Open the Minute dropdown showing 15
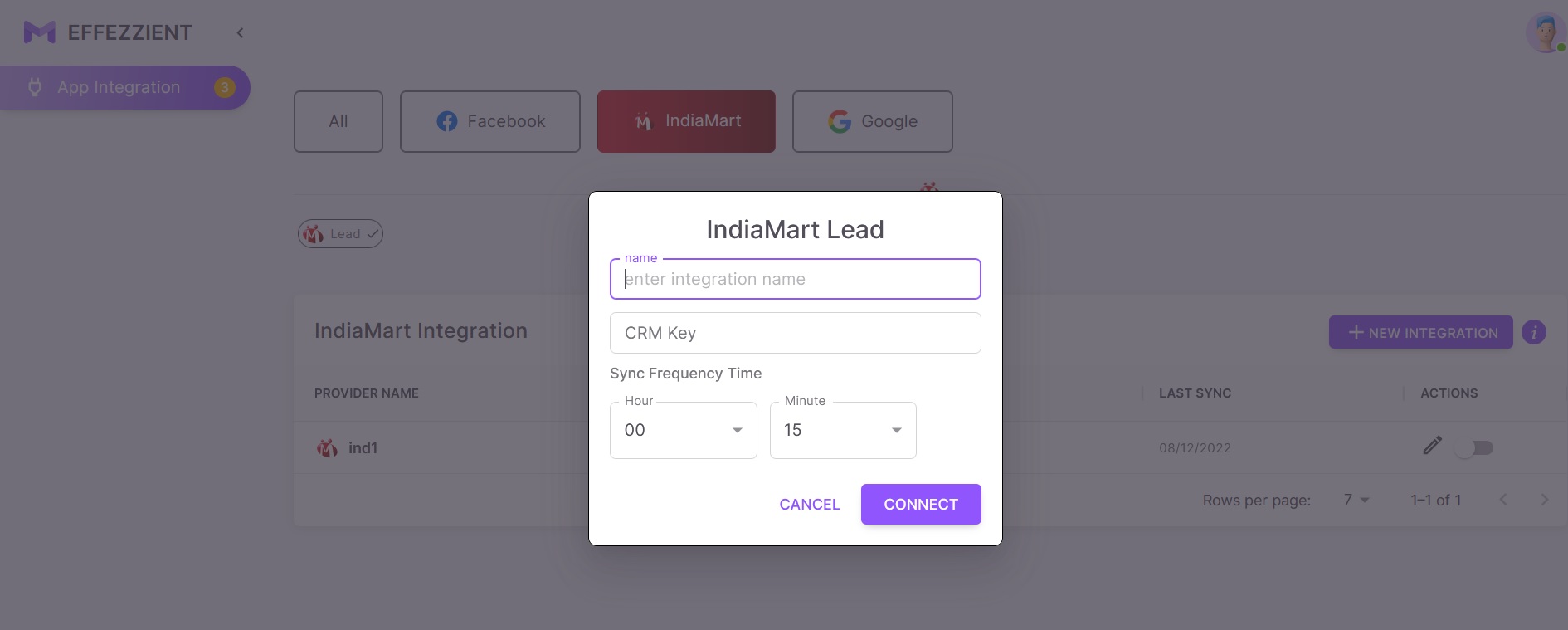This screenshot has width=1568, height=630. point(843,430)
